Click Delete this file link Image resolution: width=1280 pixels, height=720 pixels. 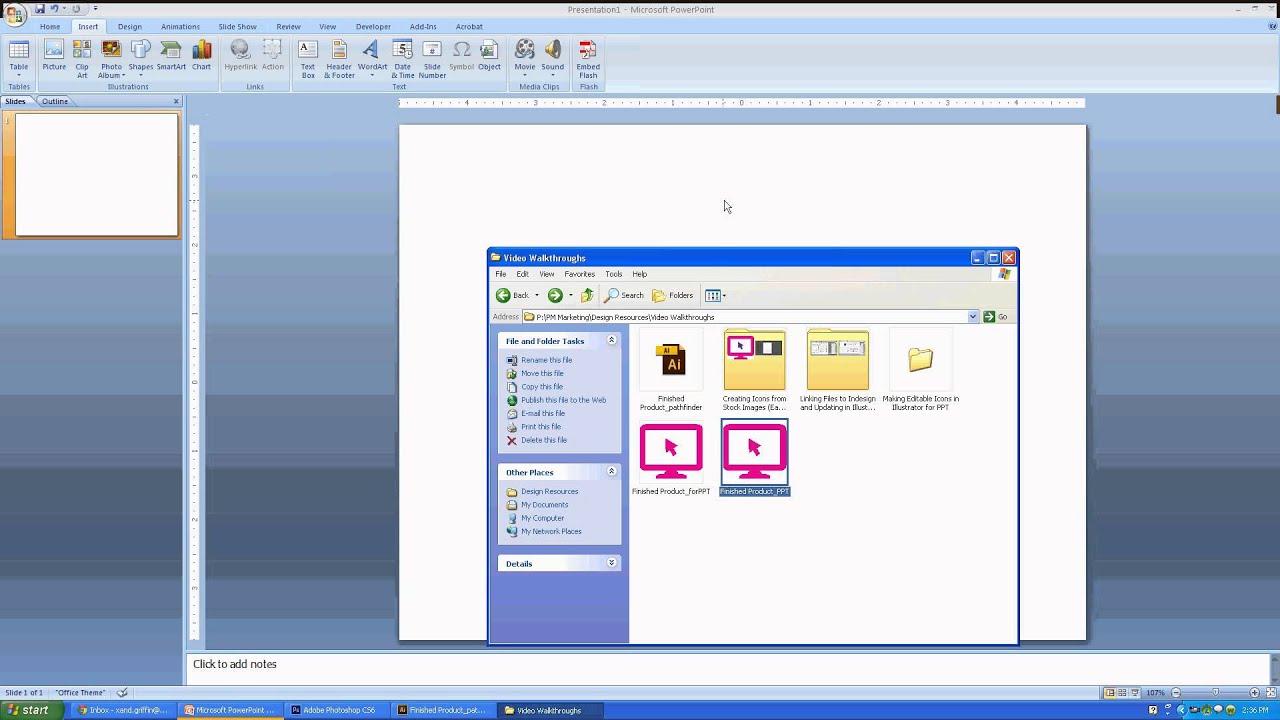[543, 440]
